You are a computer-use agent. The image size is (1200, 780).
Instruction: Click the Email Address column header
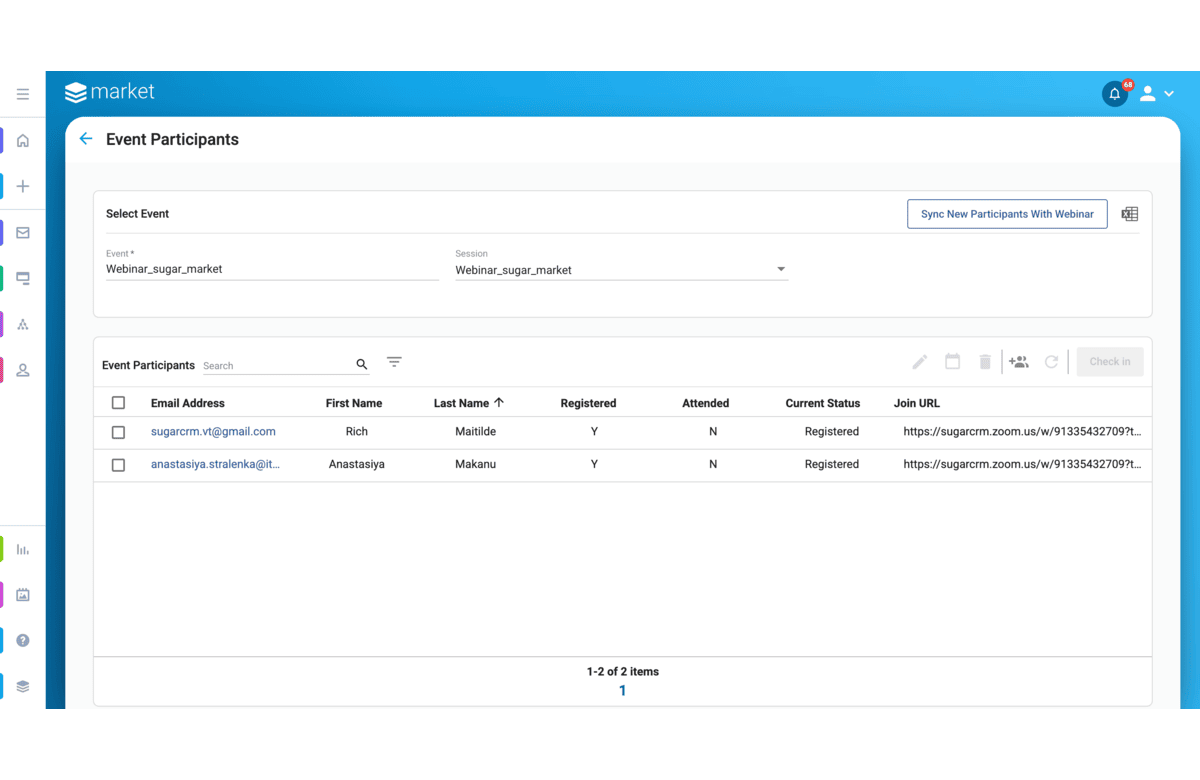188,403
